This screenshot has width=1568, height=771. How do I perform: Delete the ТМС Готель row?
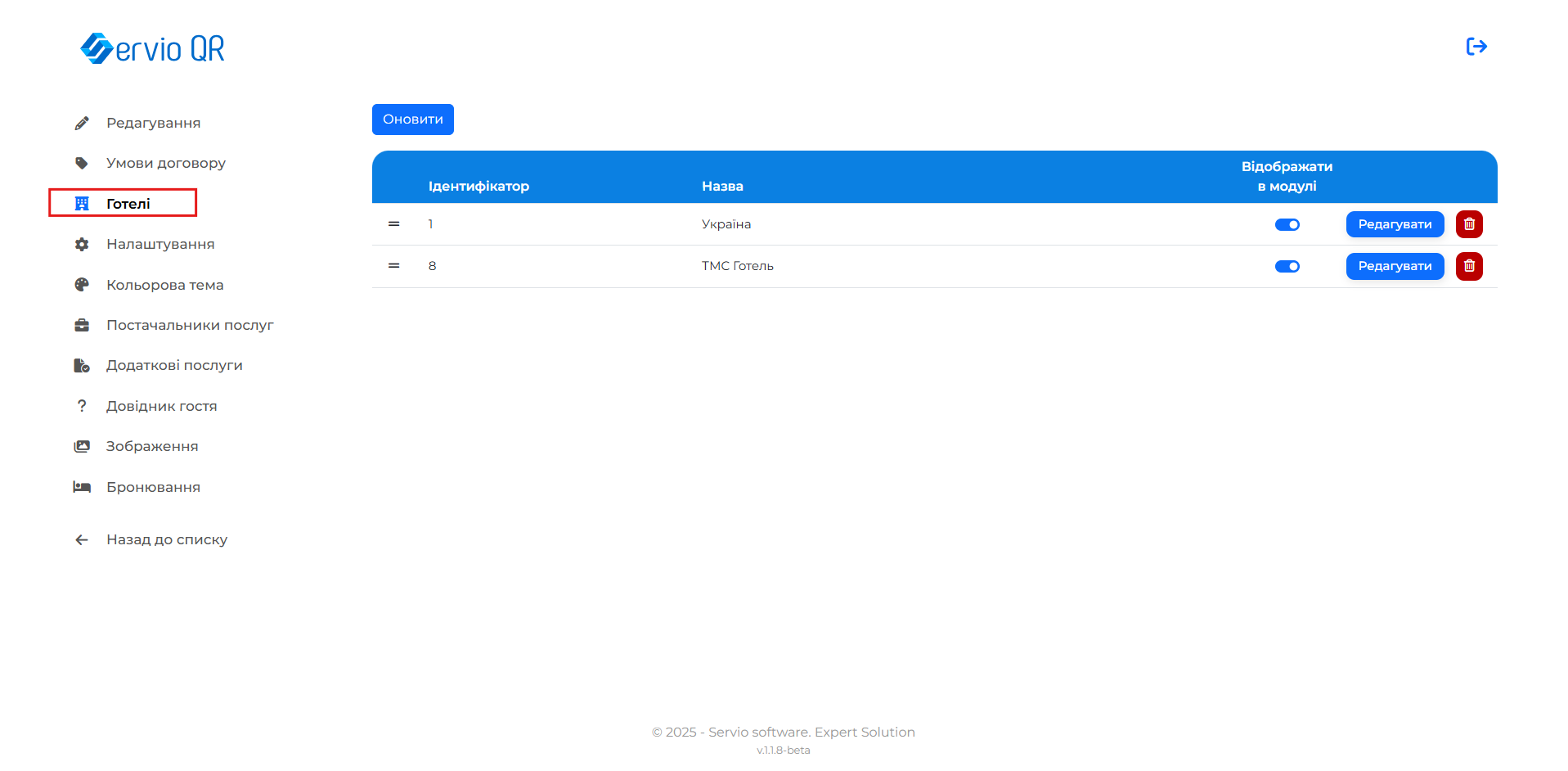pyautogui.click(x=1468, y=266)
